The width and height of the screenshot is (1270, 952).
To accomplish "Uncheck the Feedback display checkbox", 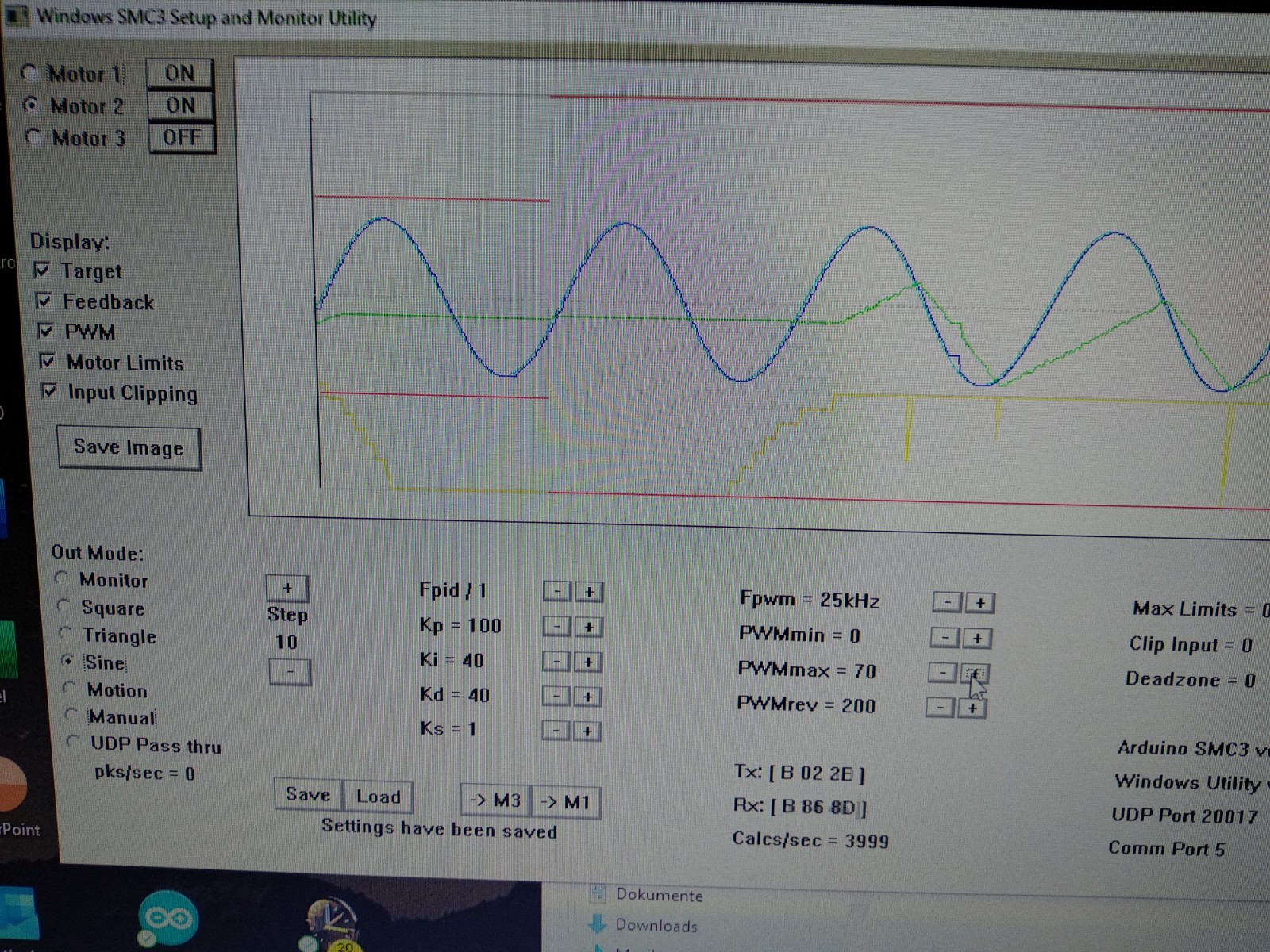I will (x=44, y=301).
